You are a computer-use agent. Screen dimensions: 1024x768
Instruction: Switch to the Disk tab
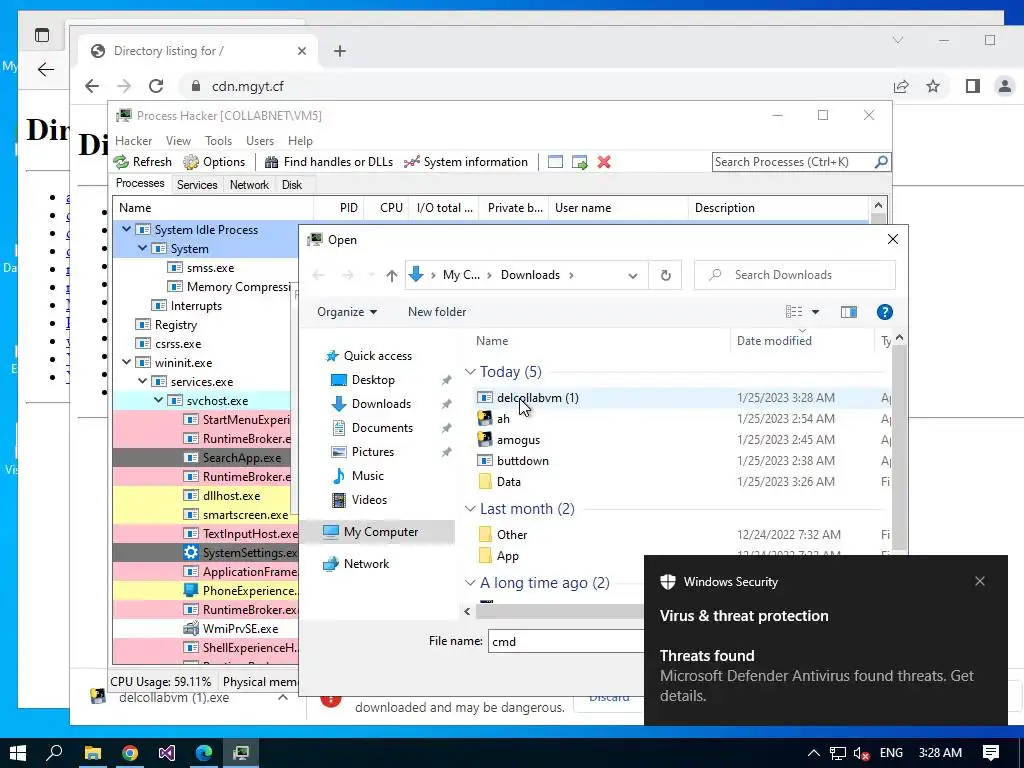pos(292,185)
